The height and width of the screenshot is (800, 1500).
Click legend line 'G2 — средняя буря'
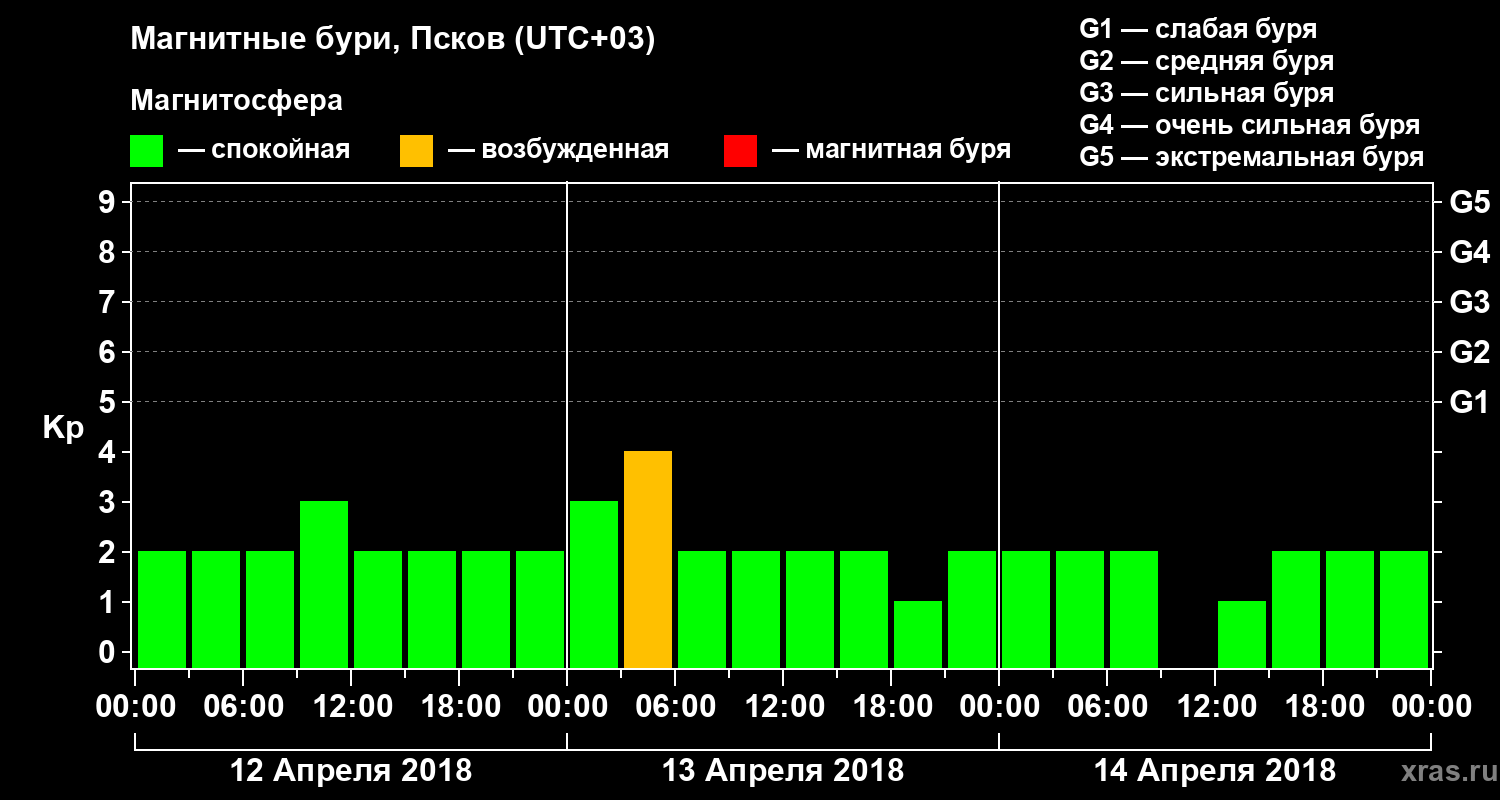click(1207, 61)
